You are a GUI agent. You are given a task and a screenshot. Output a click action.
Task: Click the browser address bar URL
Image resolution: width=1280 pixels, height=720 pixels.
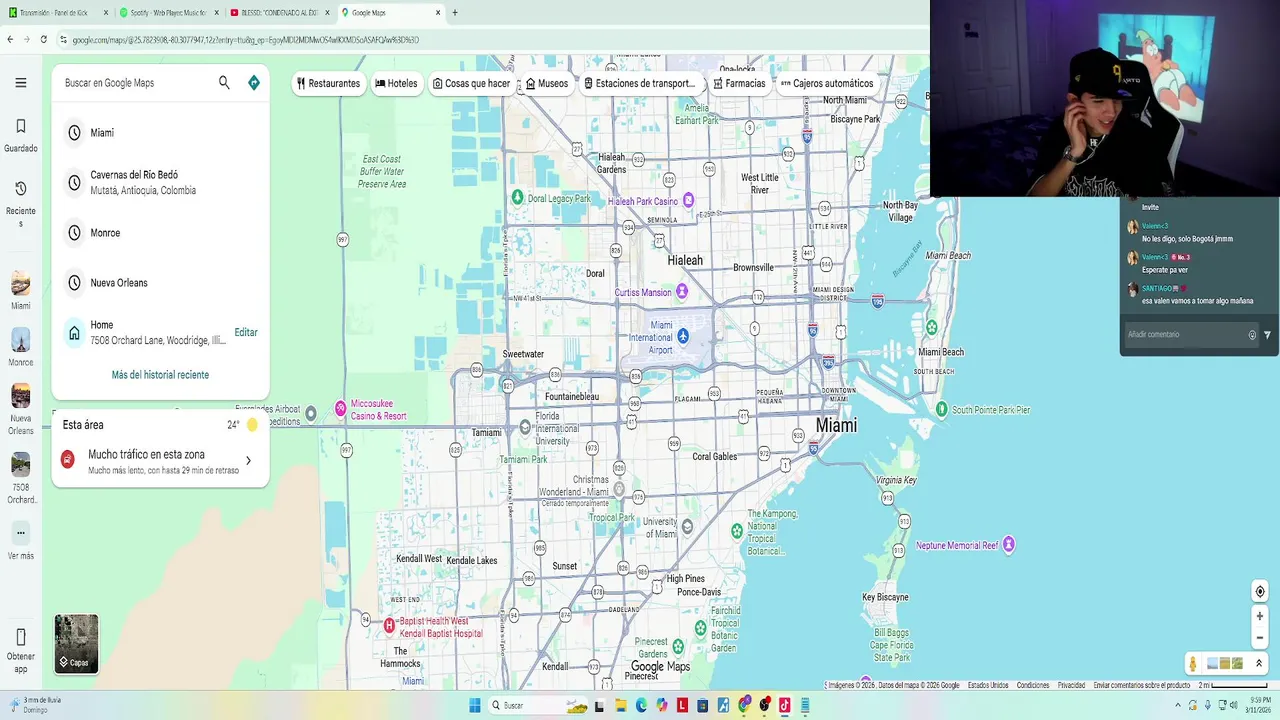245,40
